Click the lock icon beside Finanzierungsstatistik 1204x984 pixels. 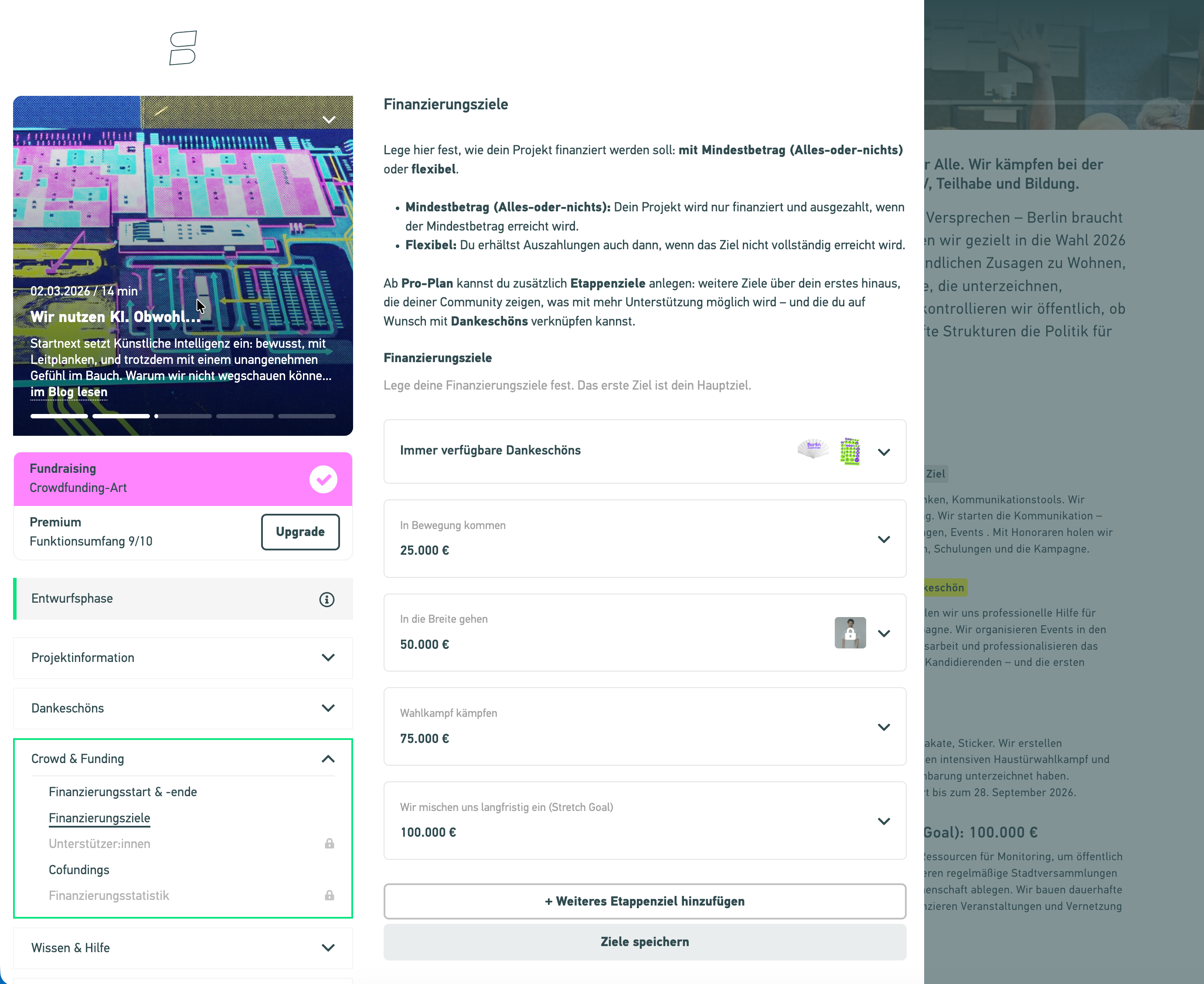coord(330,896)
